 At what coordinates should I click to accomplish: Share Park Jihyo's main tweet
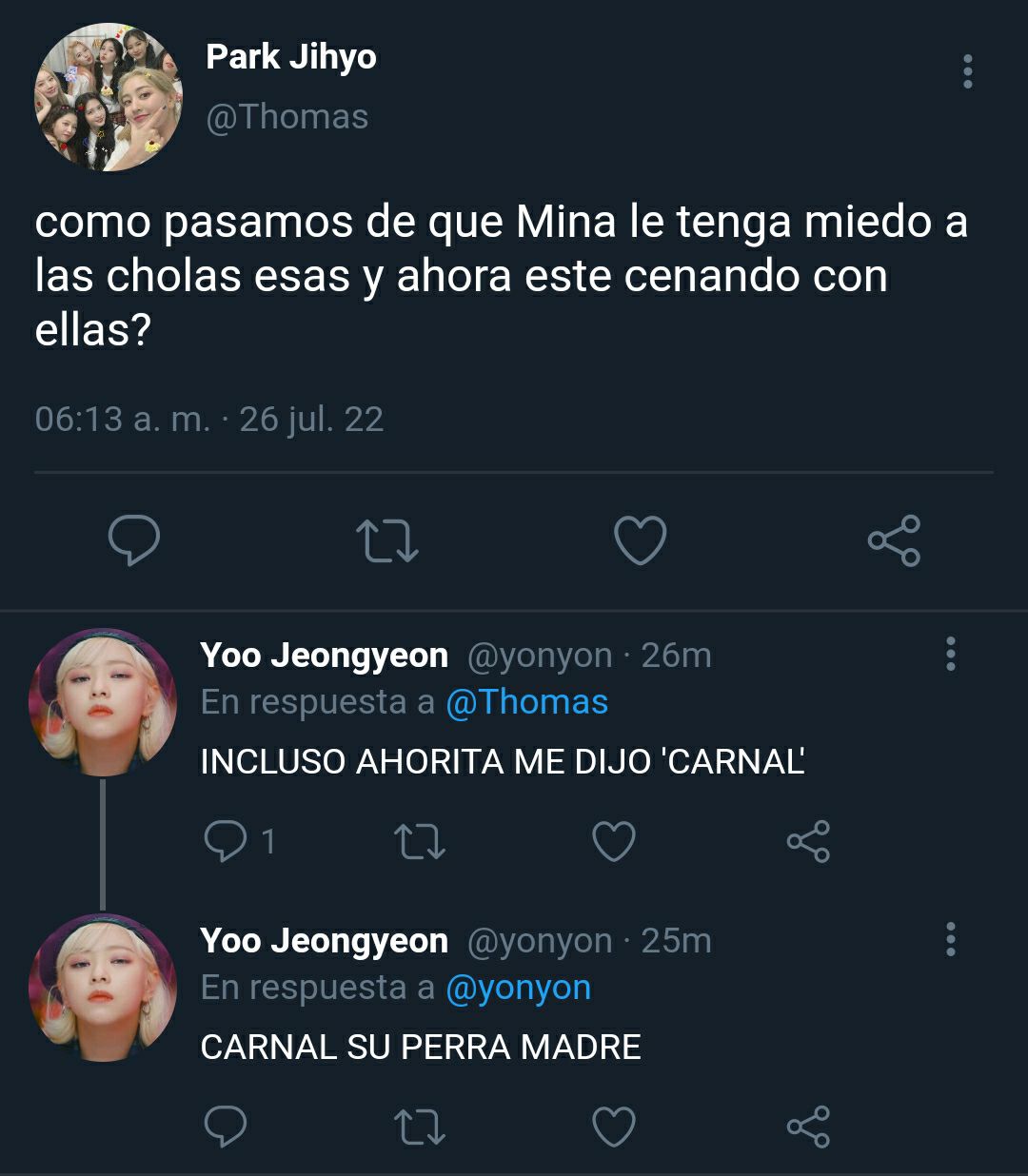894,540
